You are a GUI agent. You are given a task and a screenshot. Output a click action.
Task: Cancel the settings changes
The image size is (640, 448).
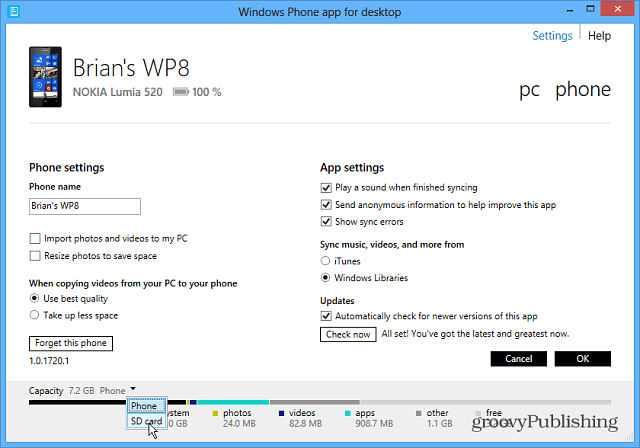coord(518,359)
